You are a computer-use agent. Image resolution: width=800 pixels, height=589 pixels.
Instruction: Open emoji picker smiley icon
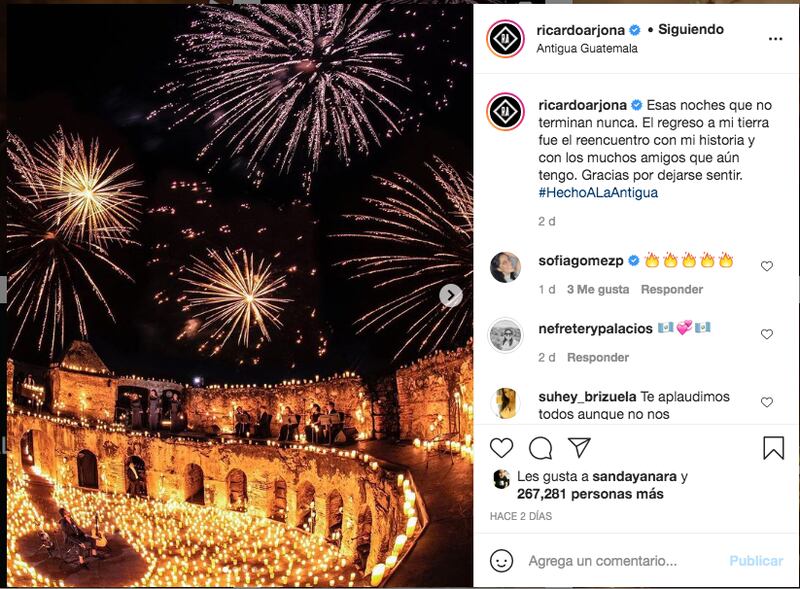(x=502, y=560)
